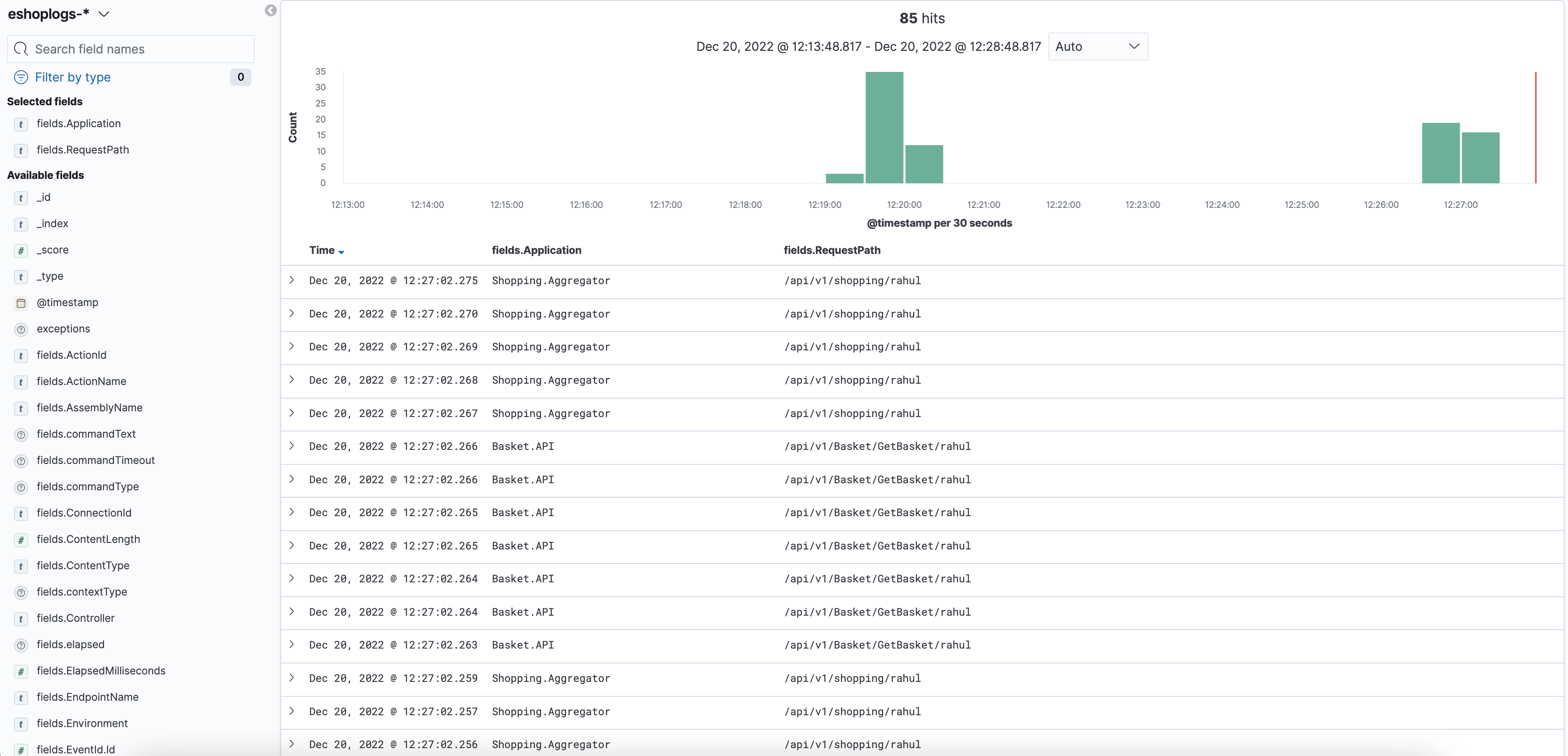
Task: Click the histogram bar just before 12:27:00
Action: [1440, 153]
